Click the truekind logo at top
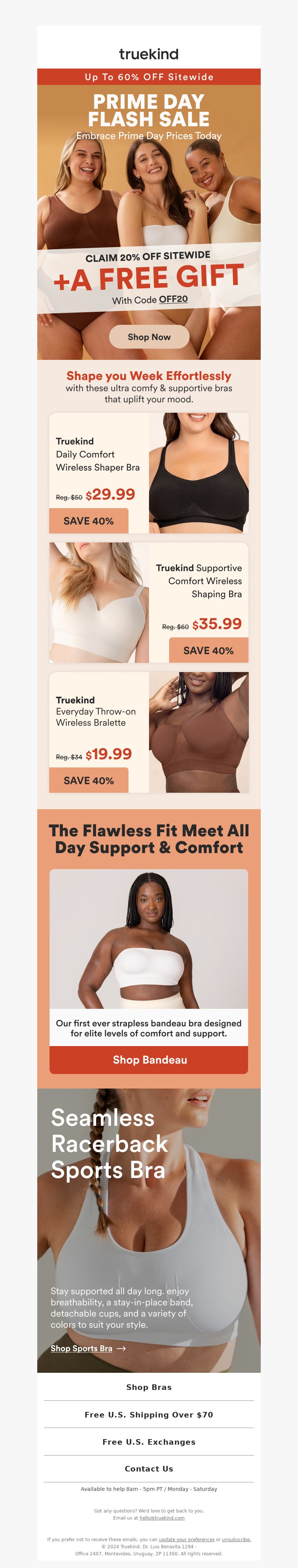Viewport: 298px width, 1568px height. (149, 54)
